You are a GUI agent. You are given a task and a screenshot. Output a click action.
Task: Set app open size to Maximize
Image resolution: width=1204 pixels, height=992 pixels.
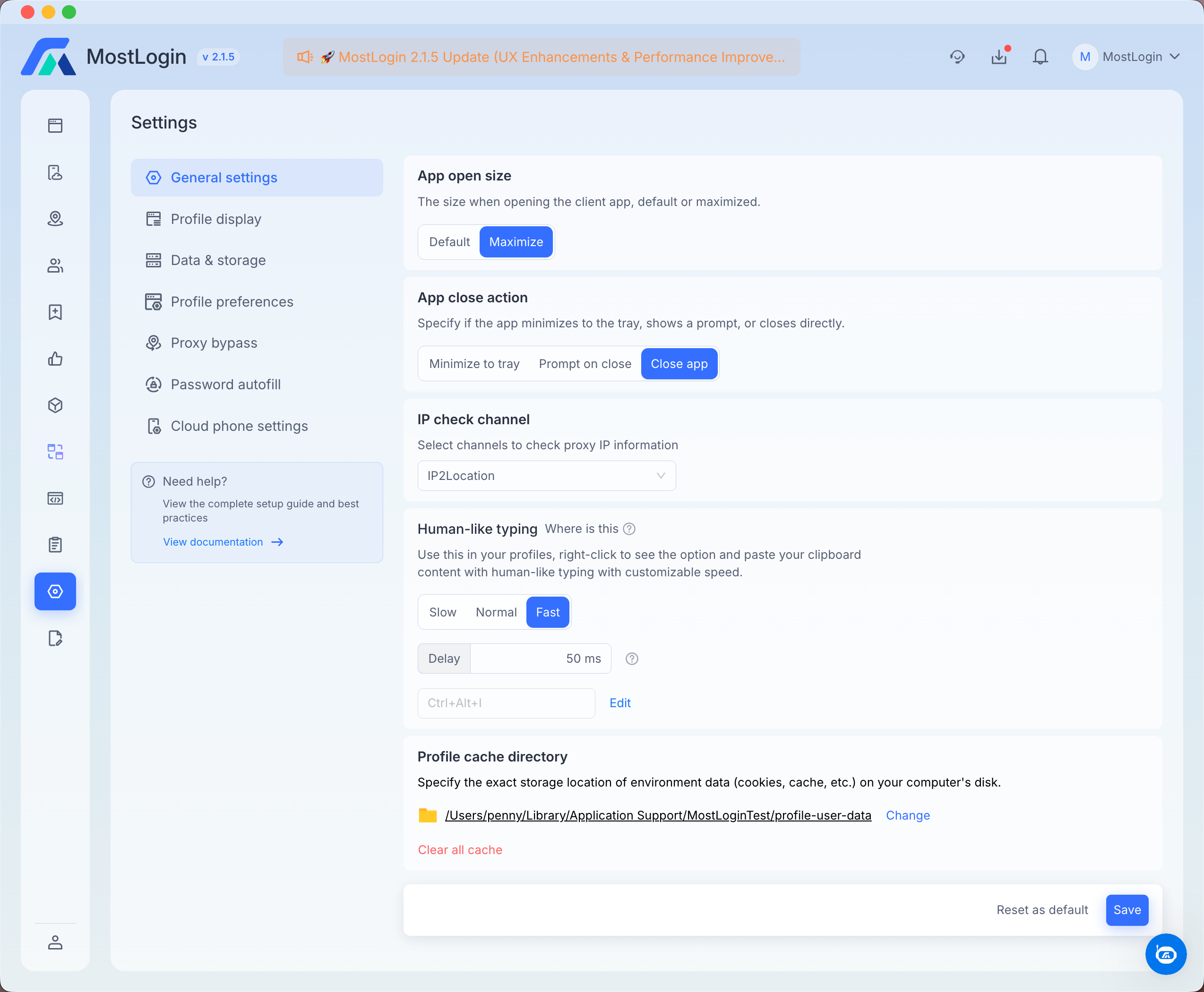516,242
